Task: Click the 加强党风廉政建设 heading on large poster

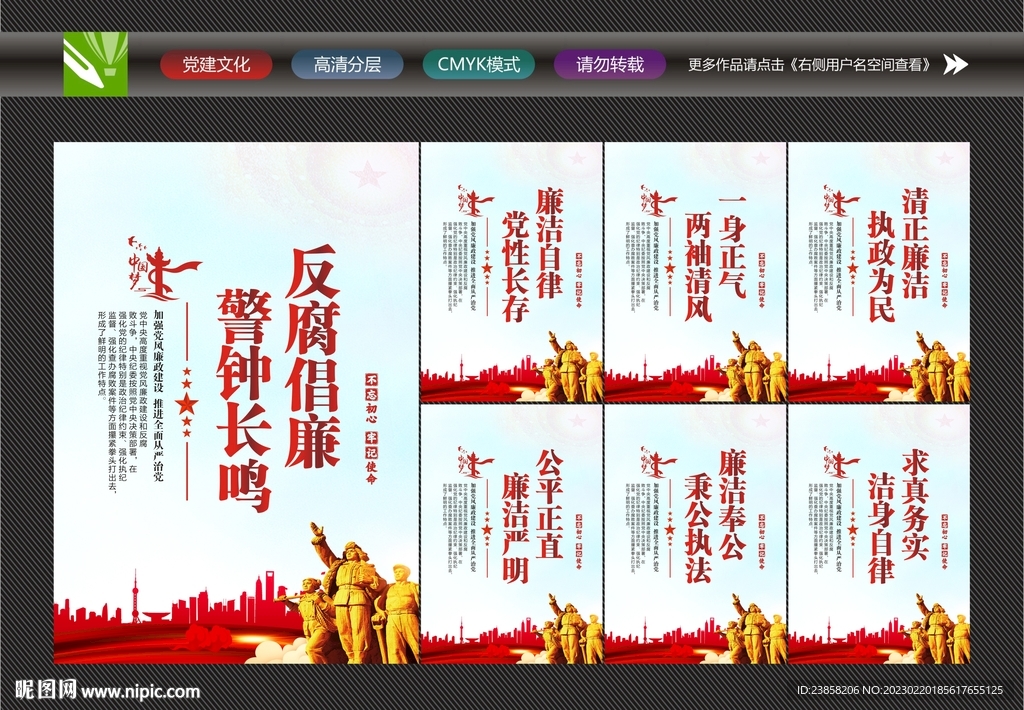Action: tap(159, 395)
